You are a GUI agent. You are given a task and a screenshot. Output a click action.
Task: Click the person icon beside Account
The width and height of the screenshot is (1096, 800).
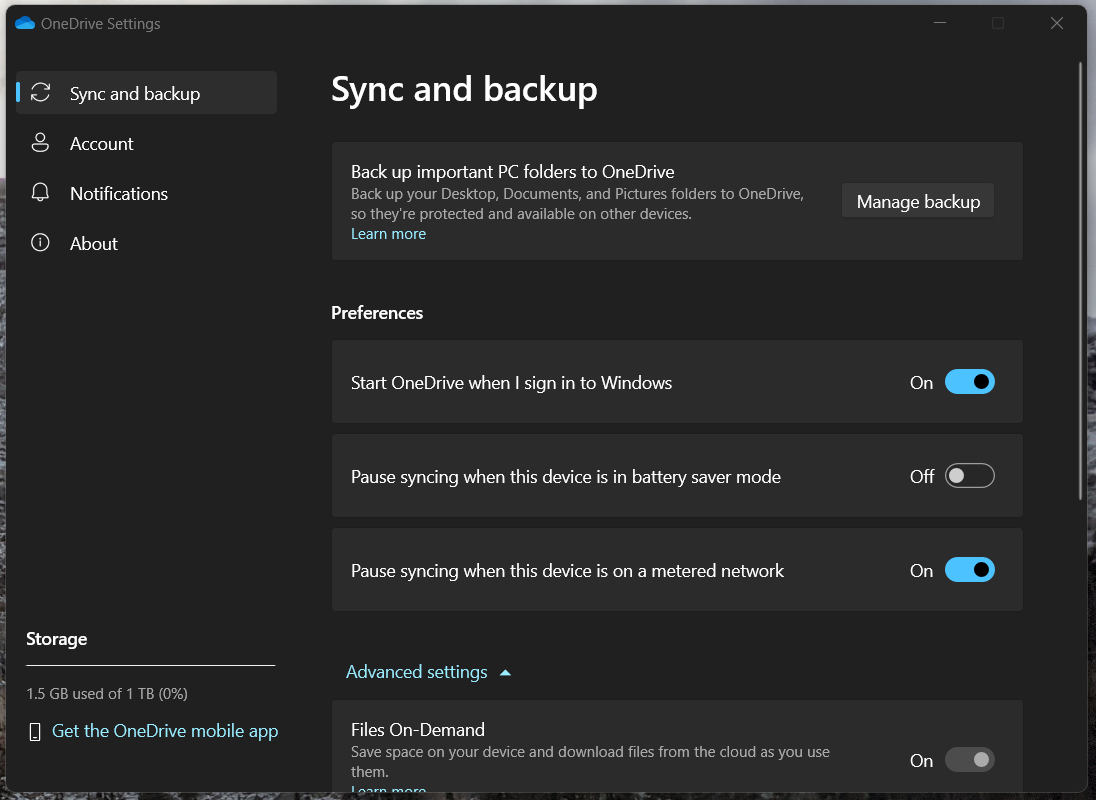tap(41, 143)
